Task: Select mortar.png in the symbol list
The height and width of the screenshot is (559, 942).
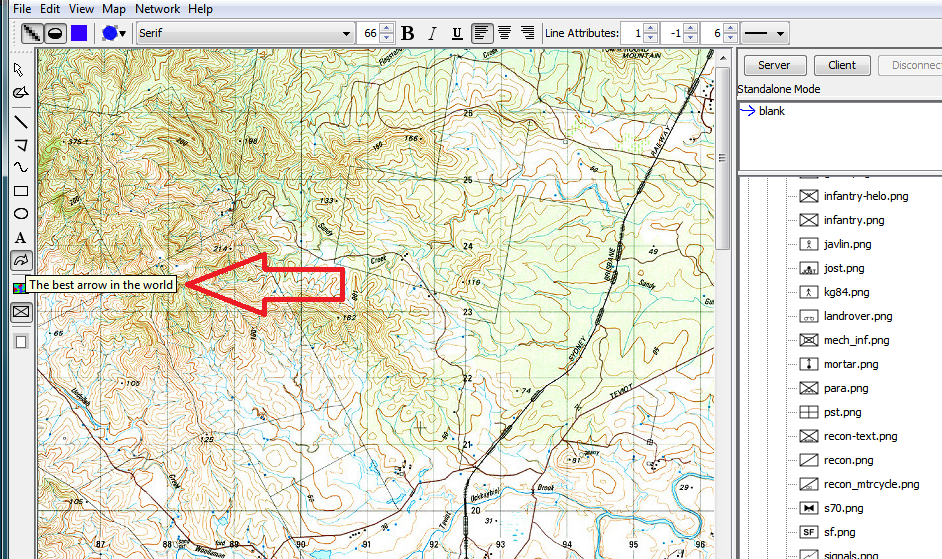Action: pos(850,364)
